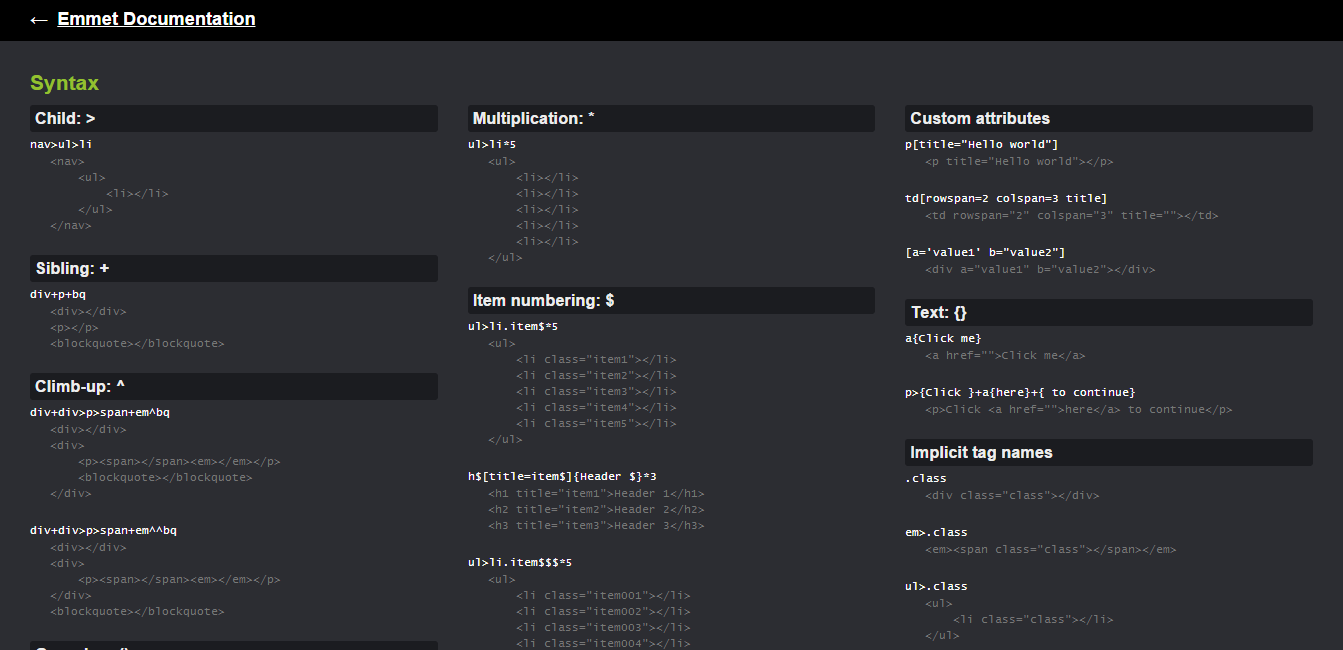The image size is (1343, 650).
Task: Click the abbreviation [a='value1' b="value2"]
Action: [985, 252]
